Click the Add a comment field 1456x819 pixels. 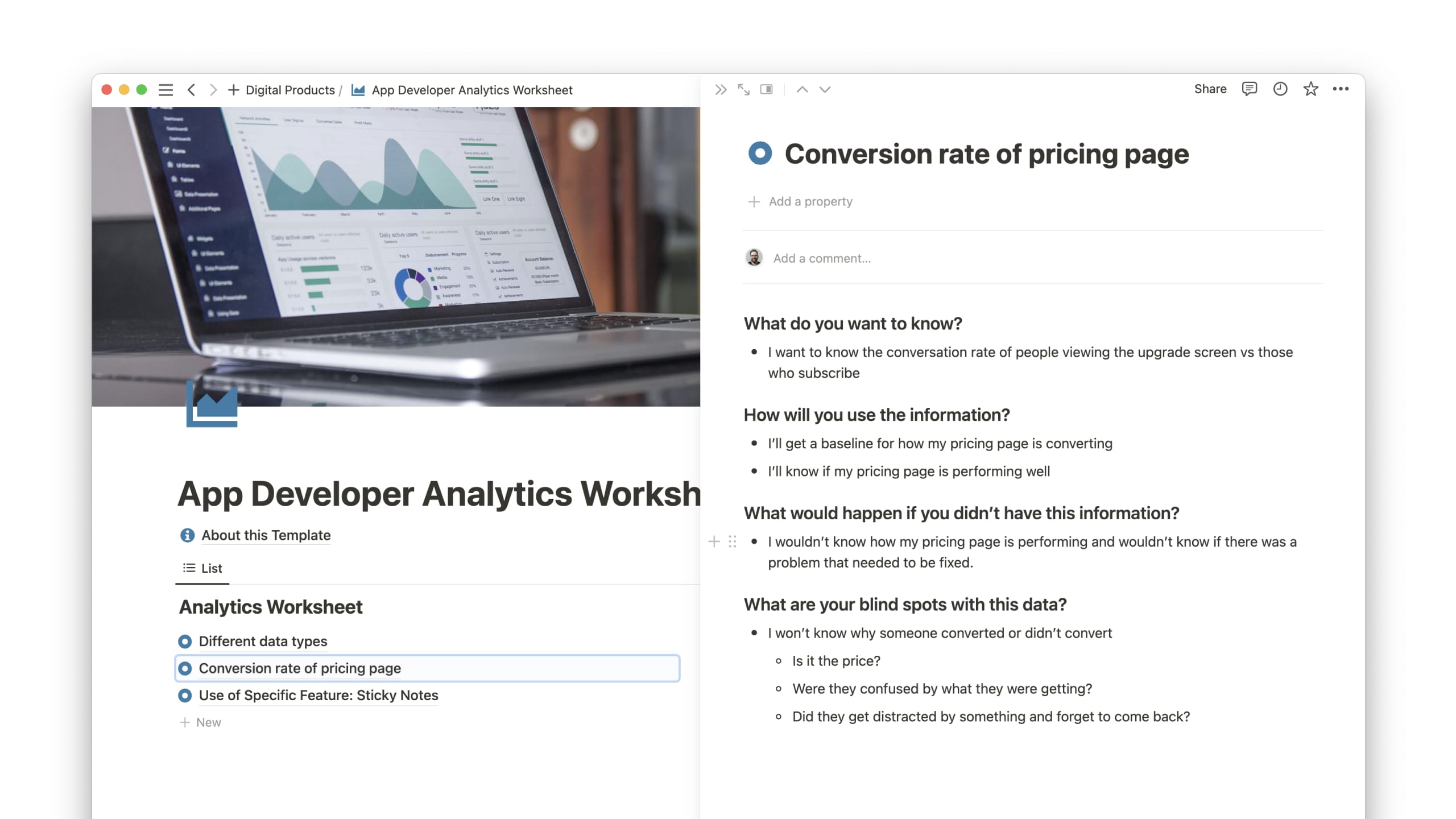(x=821, y=258)
